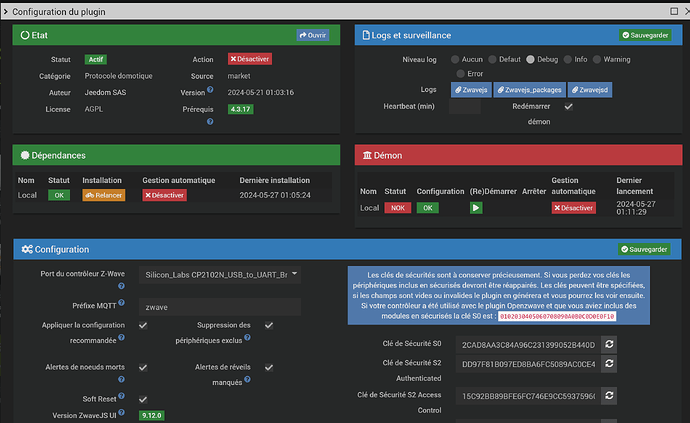The image size is (690, 423).
Task: Select Debug log level
Action: click(530, 59)
